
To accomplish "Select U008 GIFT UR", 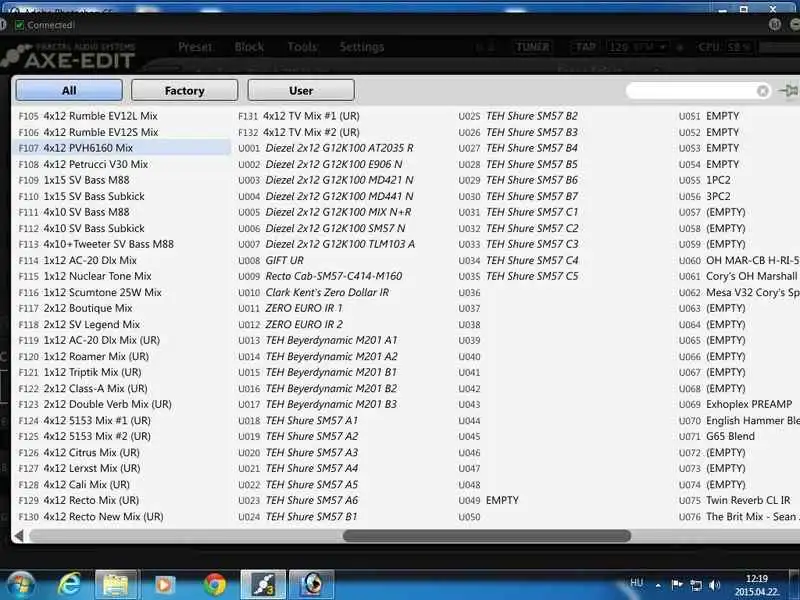I will (342, 260).
